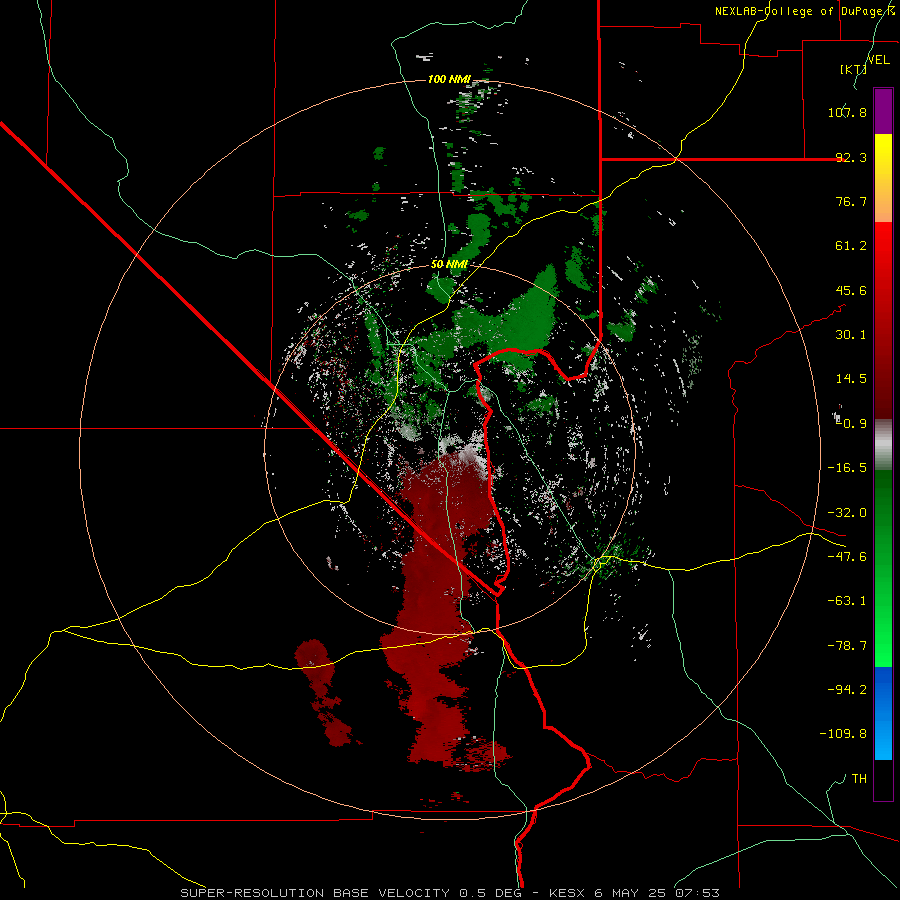Select the -47.6 scale label
This screenshot has height=900, width=900.
click(847, 557)
